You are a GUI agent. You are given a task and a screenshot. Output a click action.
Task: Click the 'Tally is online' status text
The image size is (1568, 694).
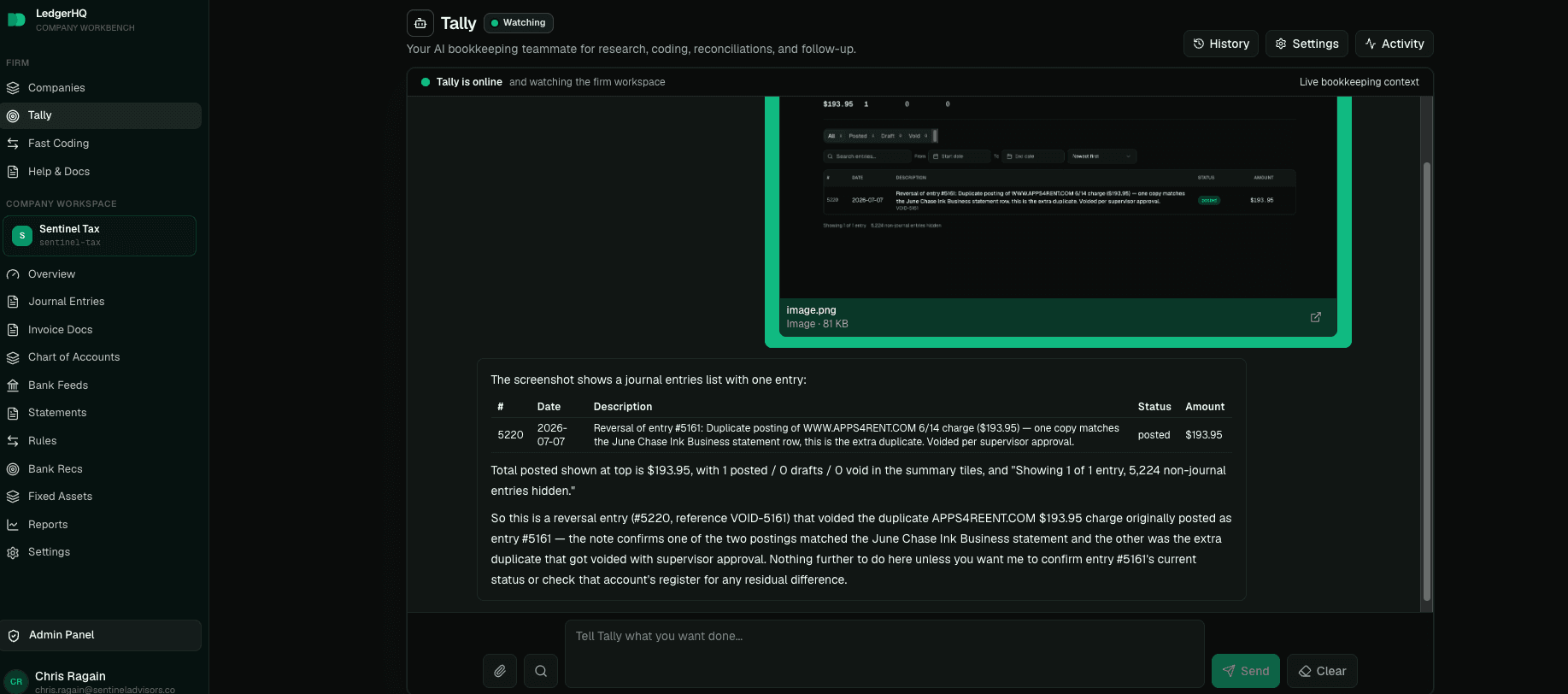[469, 82]
